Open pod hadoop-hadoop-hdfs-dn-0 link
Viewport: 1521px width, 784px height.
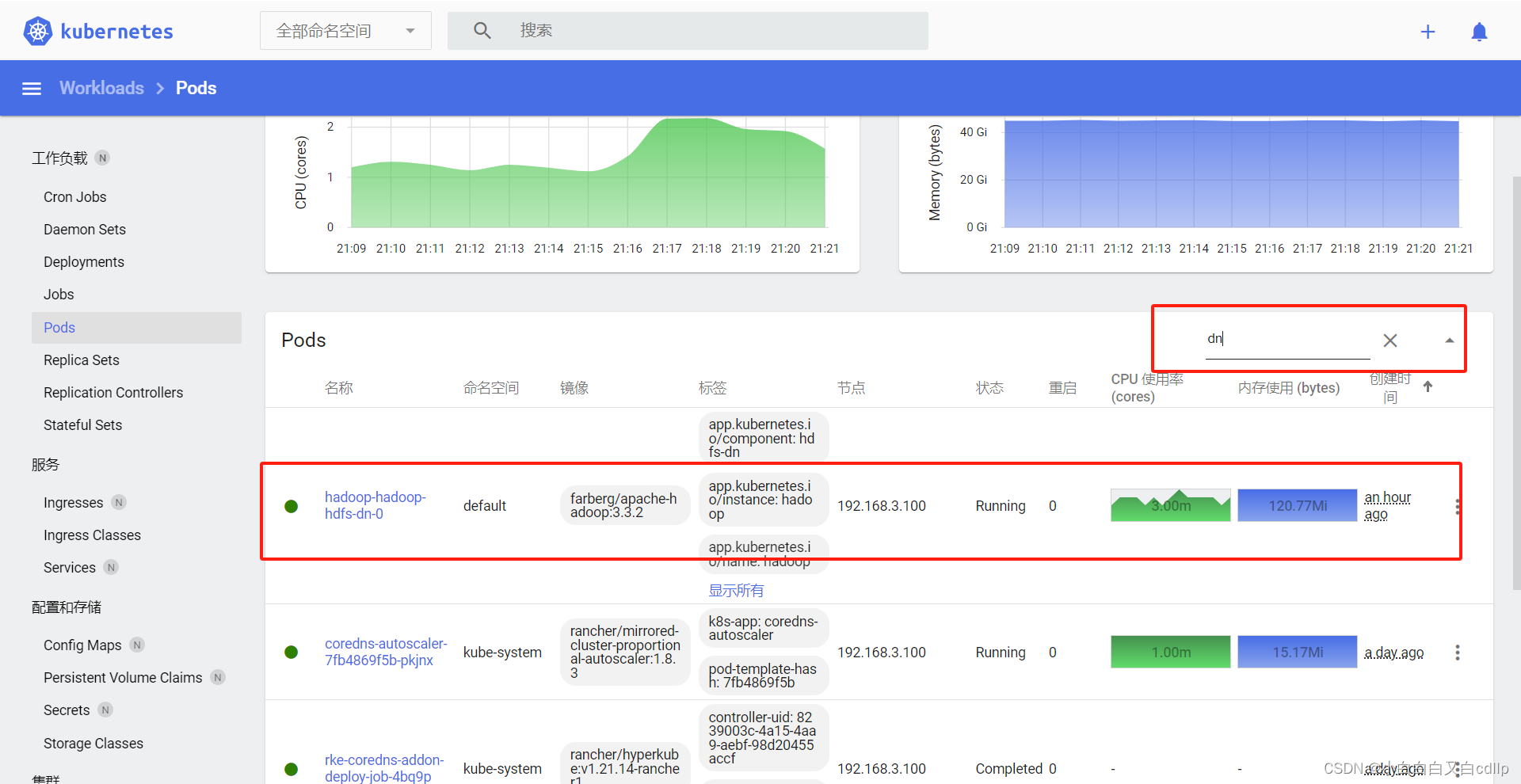[375, 505]
